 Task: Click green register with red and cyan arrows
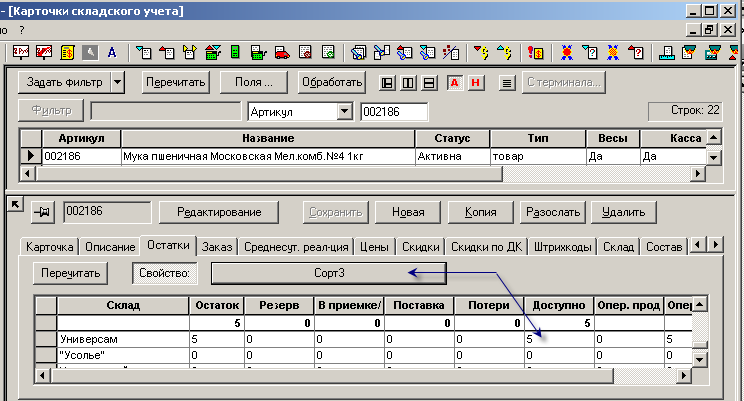(x=213, y=52)
